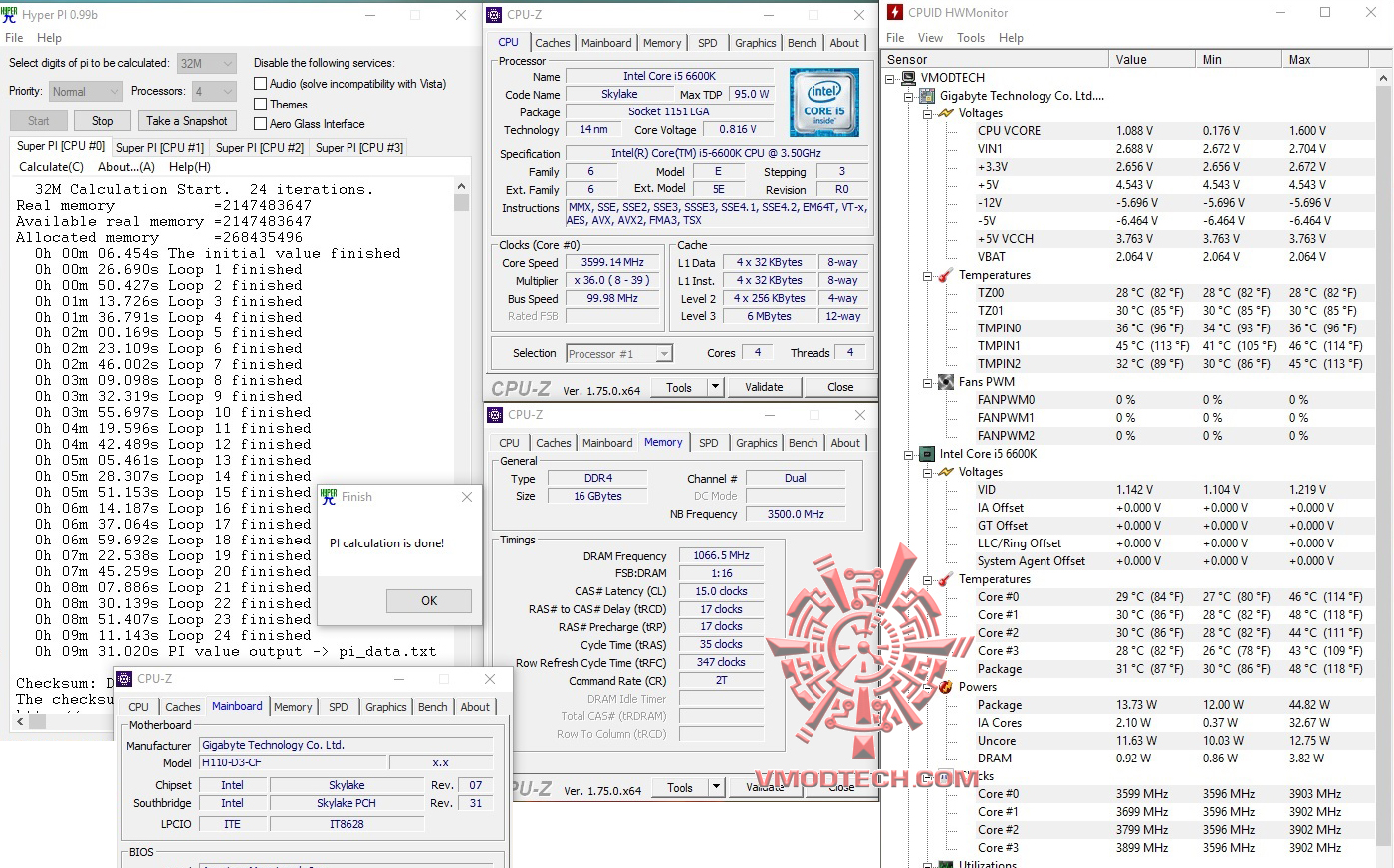Collapse the Intel Core i5 6600K node
Viewport: 1394px width, 868px height.
click(909, 454)
